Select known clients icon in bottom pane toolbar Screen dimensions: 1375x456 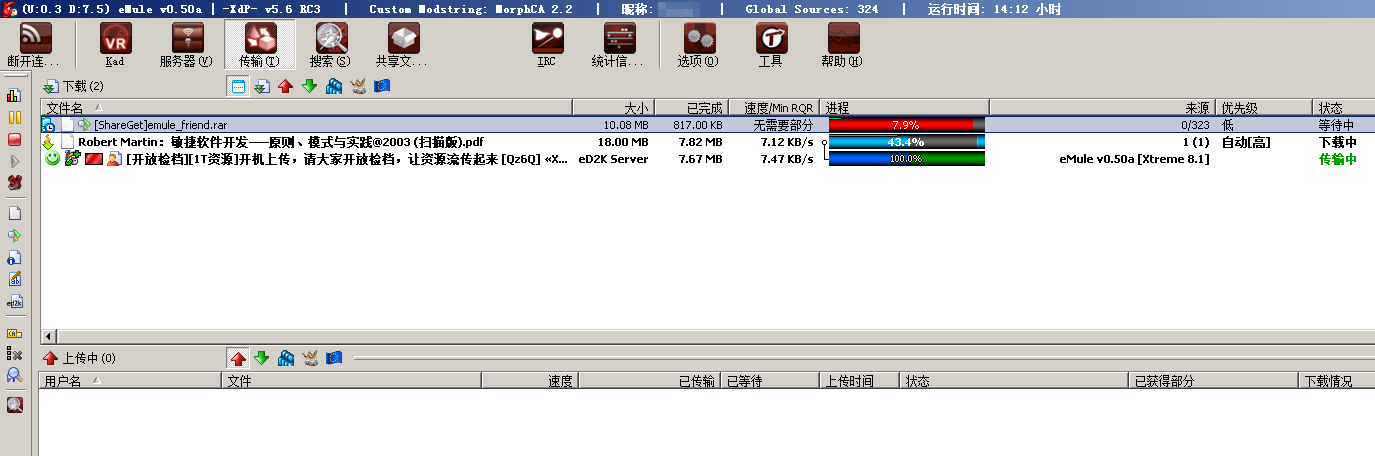click(310, 358)
